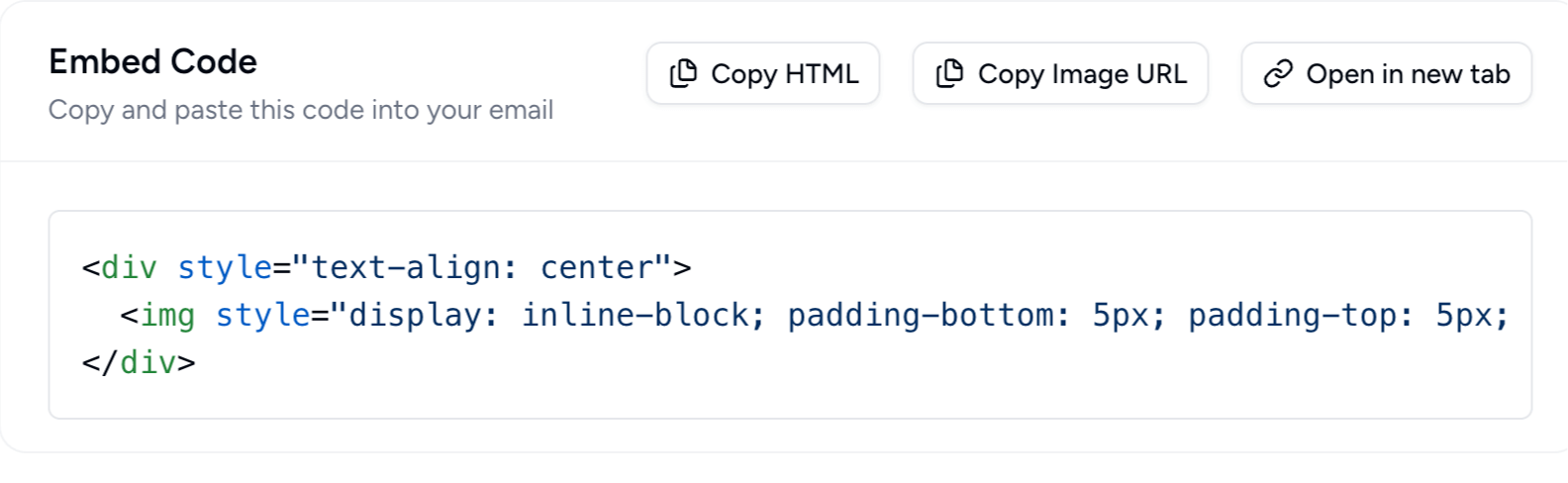Click the opening div tag name
The width and height of the screenshot is (1568, 483).
(x=130, y=267)
